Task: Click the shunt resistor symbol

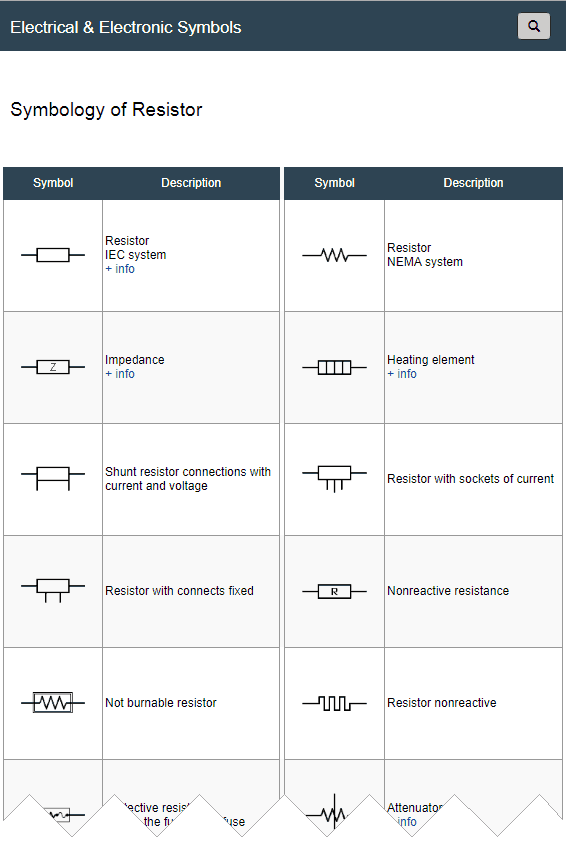Action: [53, 478]
